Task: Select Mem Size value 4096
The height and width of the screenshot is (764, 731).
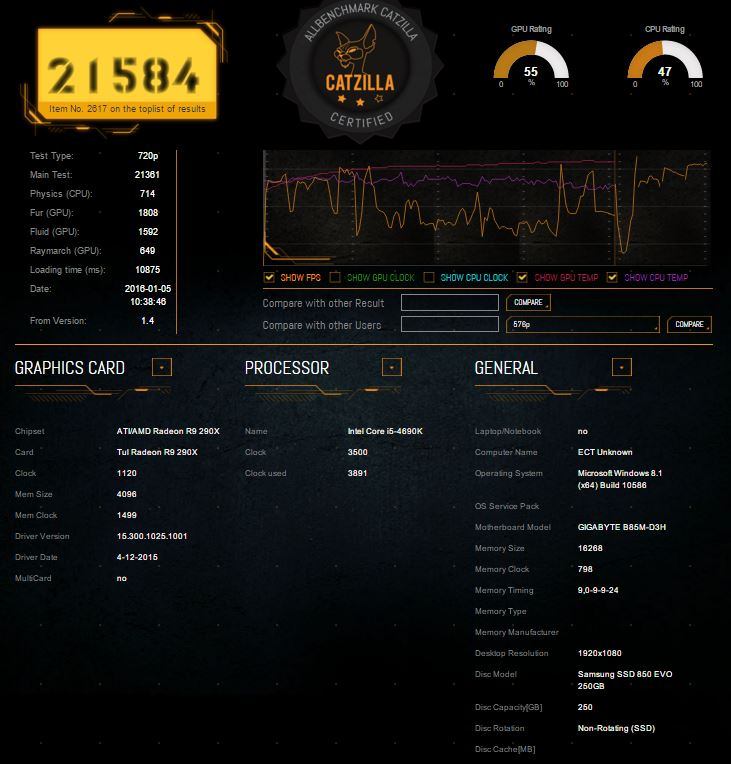Action: (x=127, y=494)
